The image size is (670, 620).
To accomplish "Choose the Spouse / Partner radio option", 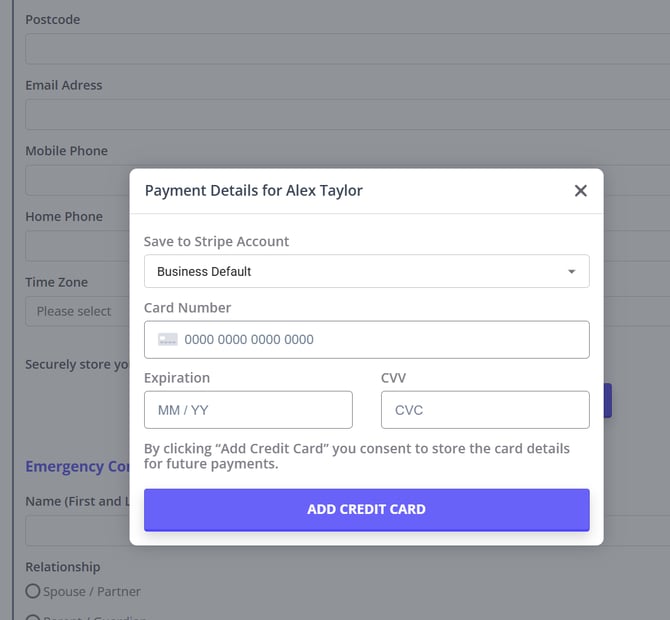I will tap(33, 591).
